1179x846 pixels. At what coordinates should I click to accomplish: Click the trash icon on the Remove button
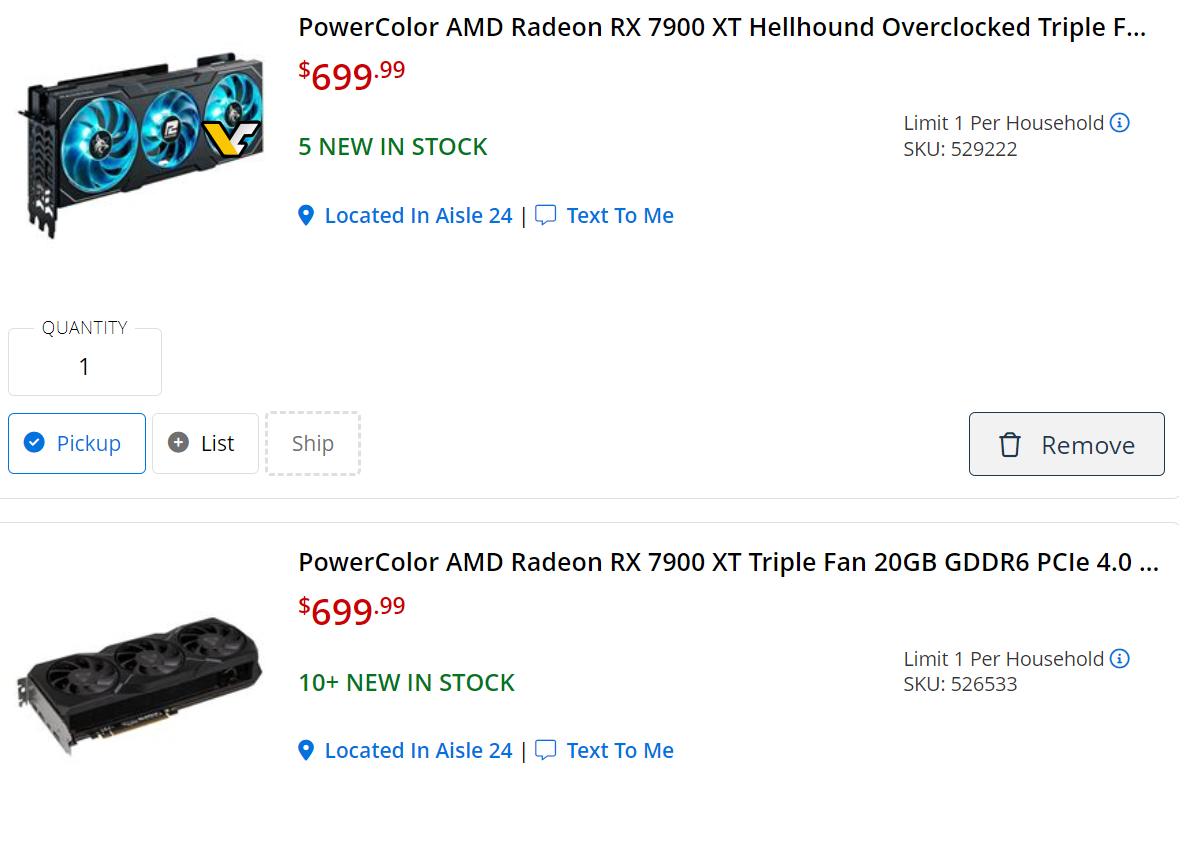click(x=1010, y=444)
